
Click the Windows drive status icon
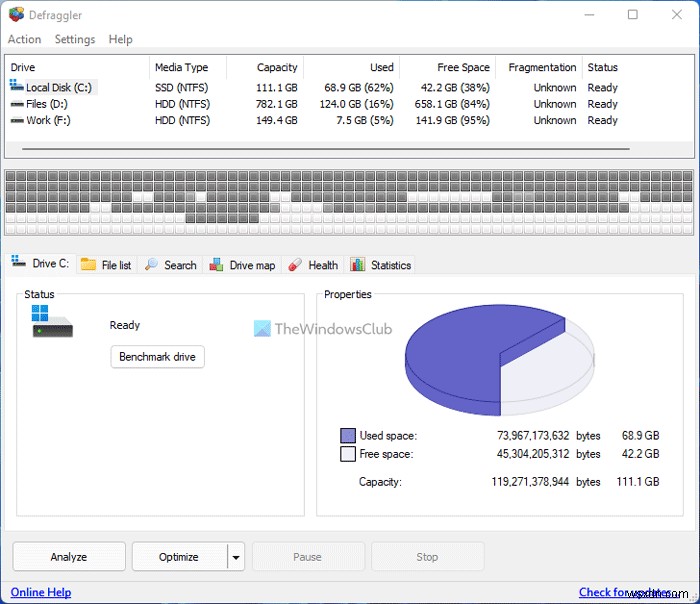click(52, 321)
